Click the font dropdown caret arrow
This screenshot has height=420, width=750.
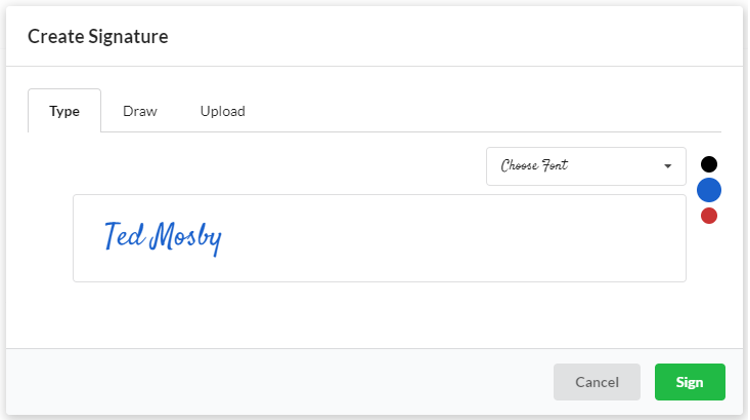(x=668, y=166)
